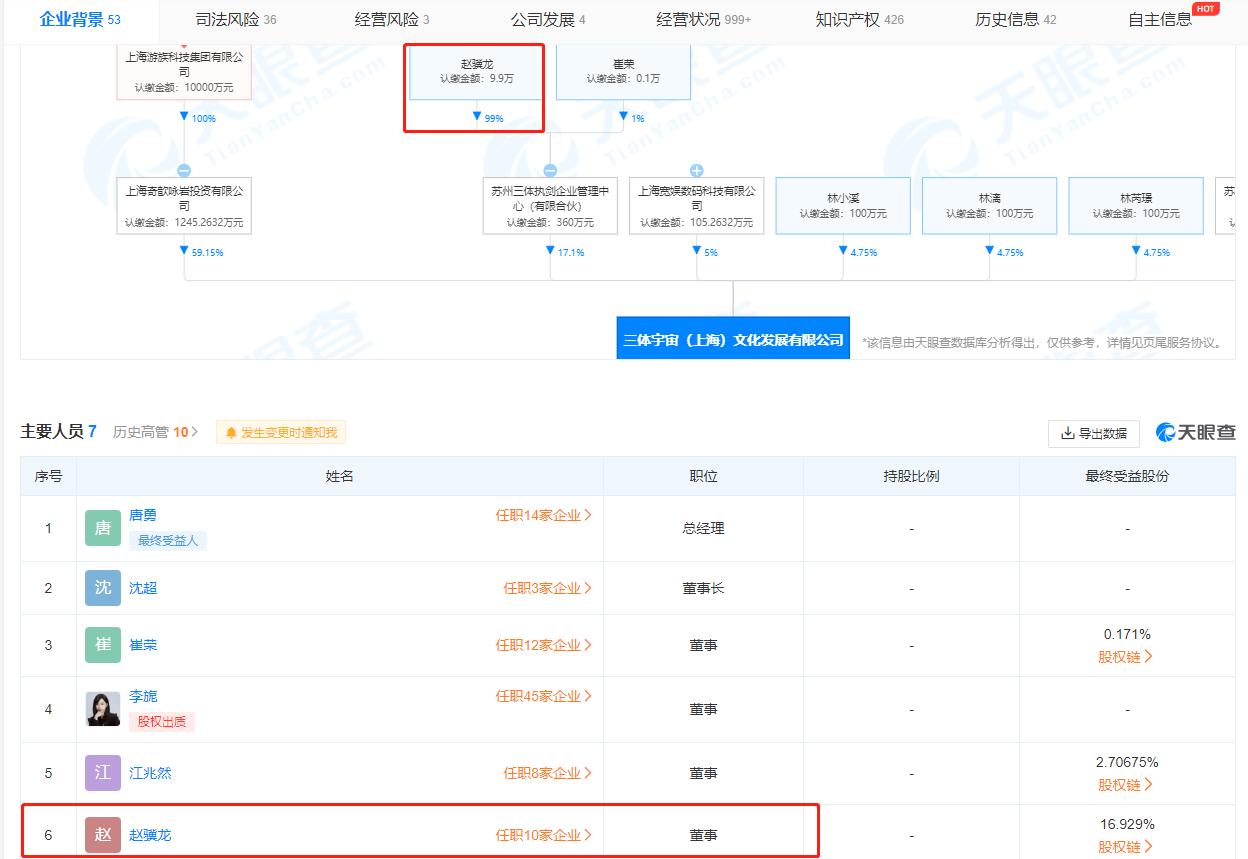This screenshot has width=1248, height=859.
Task: Click 赵骥龙's red avatar icon
Action: pos(102,834)
